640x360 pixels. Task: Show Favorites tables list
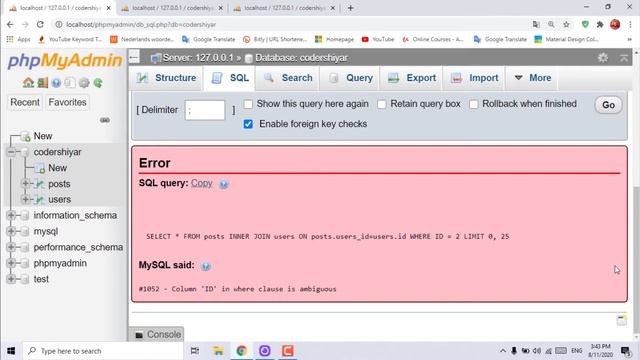pyautogui.click(x=67, y=102)
